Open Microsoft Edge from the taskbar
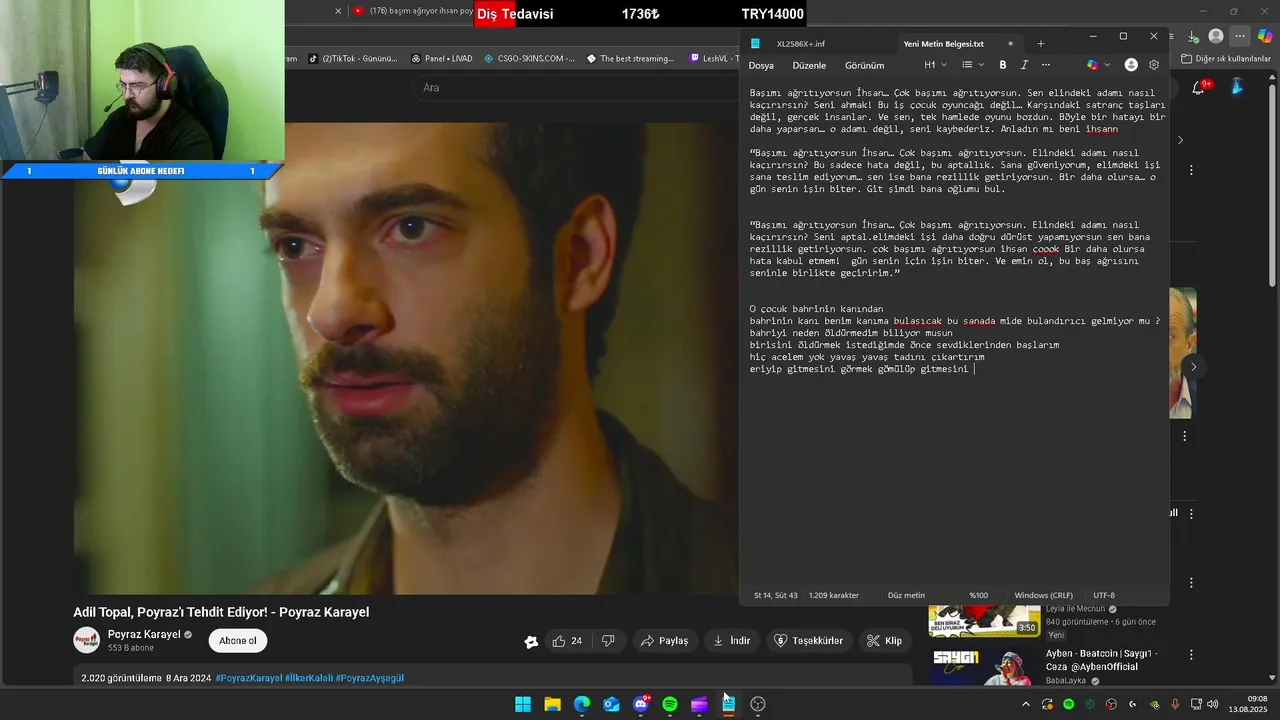Screen dimensions: 1280x720 (582, 704)
